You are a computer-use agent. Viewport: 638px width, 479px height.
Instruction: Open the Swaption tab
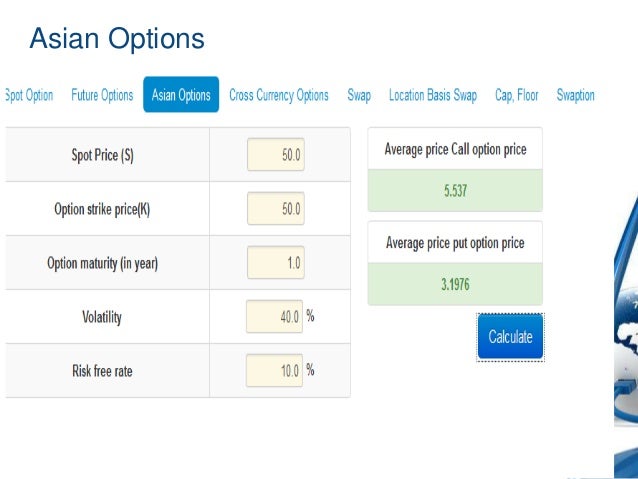coord(575,95)
